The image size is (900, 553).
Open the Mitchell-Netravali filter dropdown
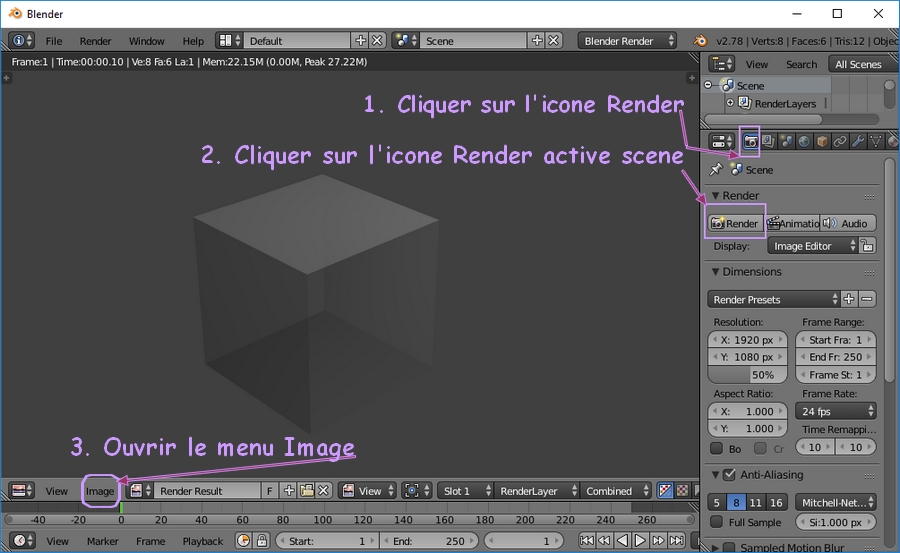[x=836, y=502]
